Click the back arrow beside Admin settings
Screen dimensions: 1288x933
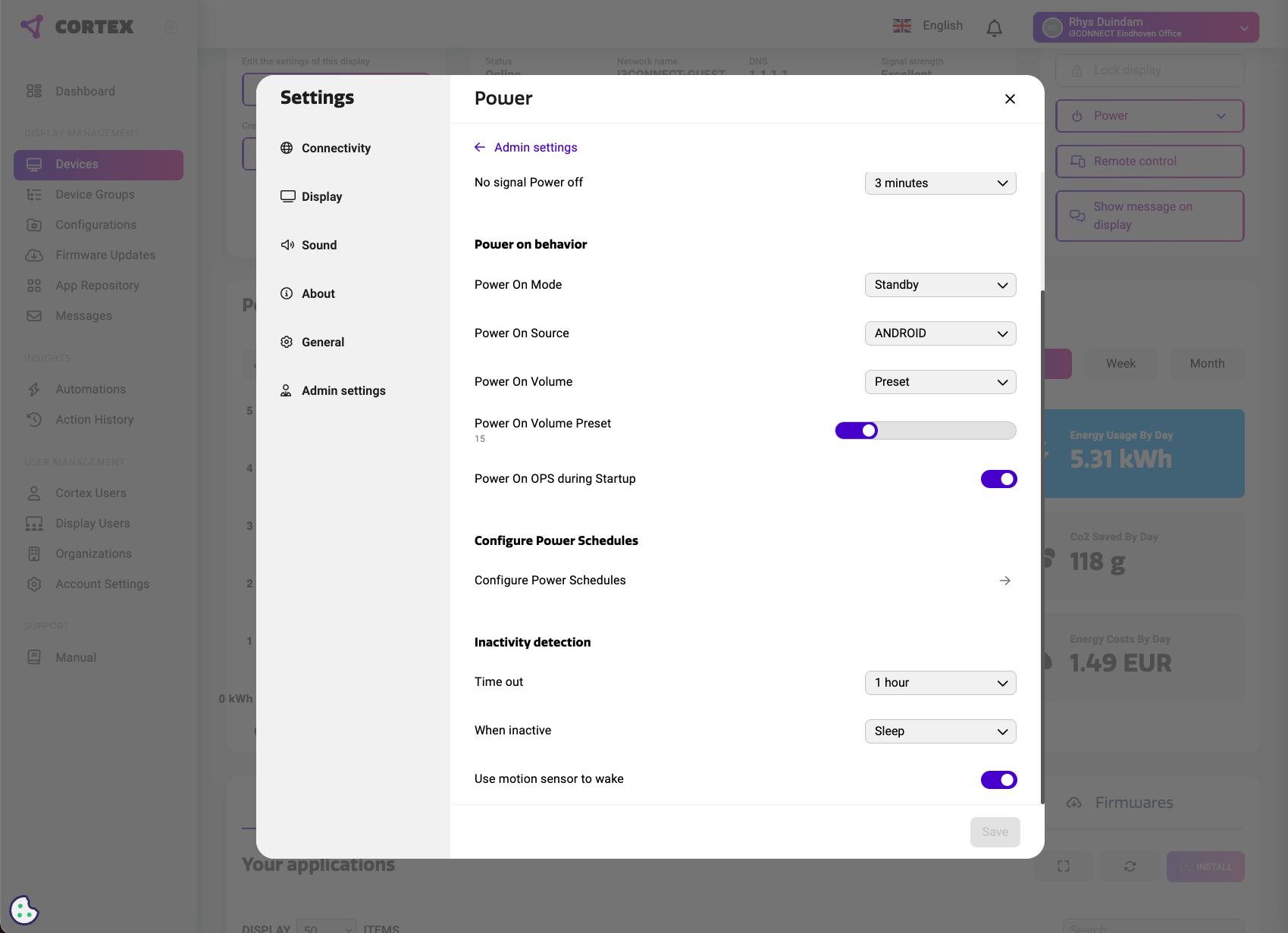(480, 147)
